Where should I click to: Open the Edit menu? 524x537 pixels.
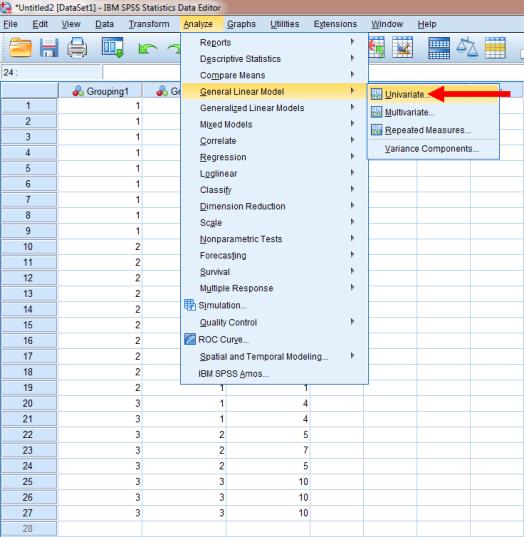pos(40,24)
